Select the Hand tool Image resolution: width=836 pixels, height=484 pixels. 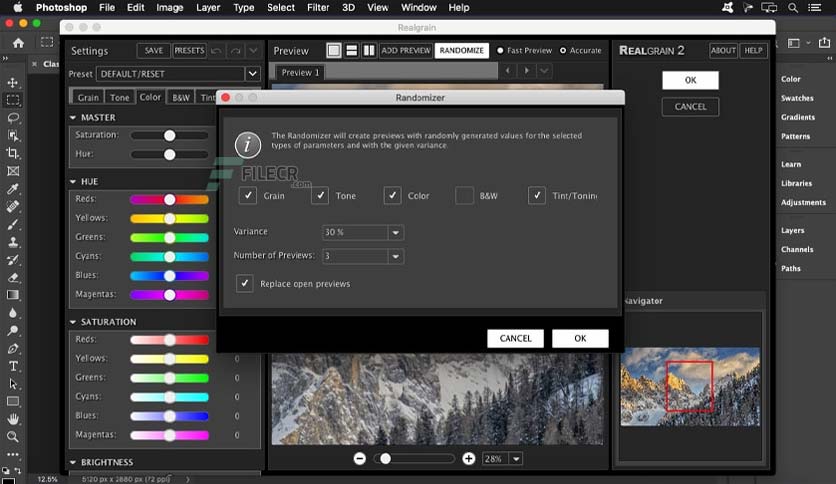[13, 419]
